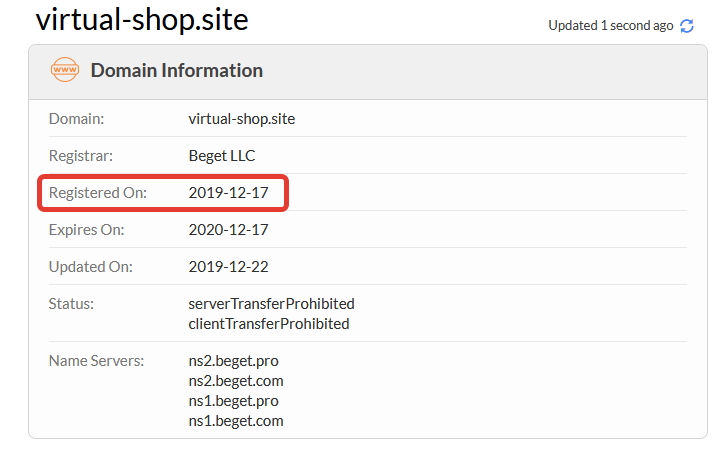
Task: Select the domain value virtual-shop.site
Action: (x=242, y=119)
